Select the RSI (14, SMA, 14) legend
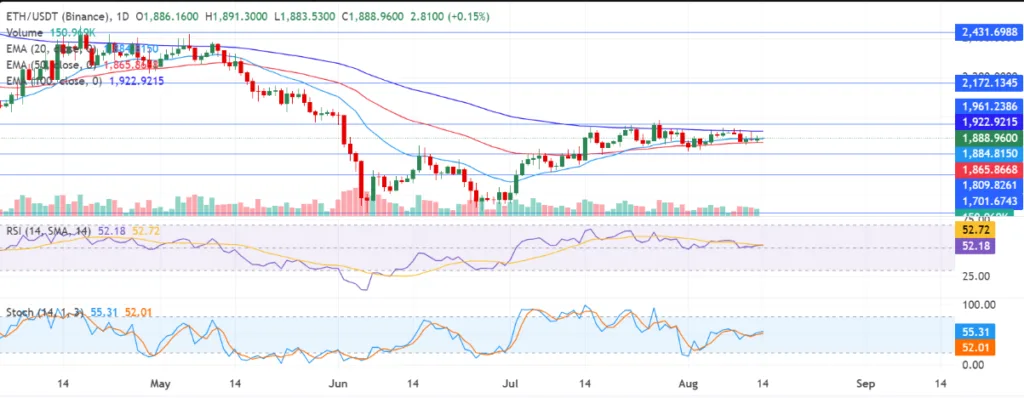 pos(50,231)
